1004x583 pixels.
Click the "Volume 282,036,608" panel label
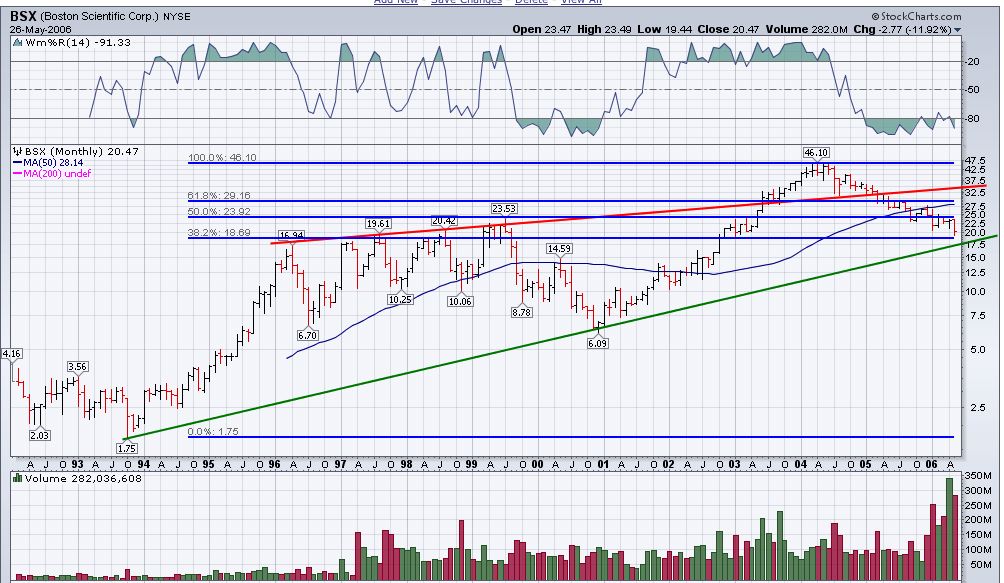click(83, 478)
